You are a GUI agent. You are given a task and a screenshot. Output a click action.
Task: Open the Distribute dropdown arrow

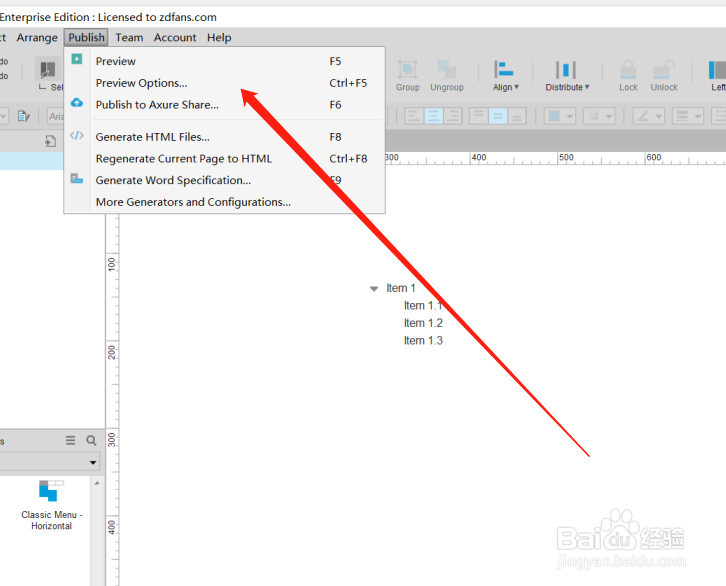(587, 87)
